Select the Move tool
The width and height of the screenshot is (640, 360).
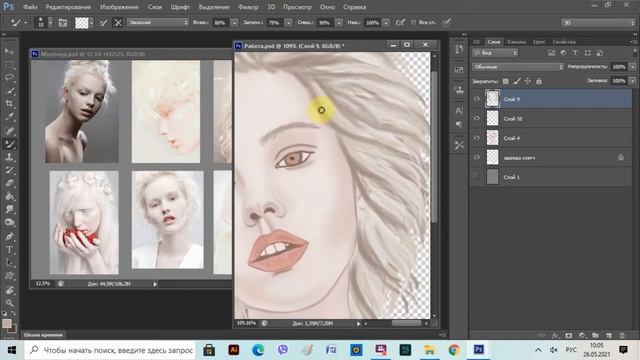[x=9, y=51]
